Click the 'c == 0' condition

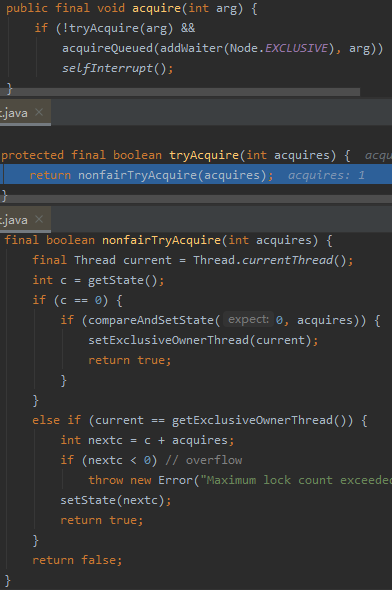(x=81, y=300)
